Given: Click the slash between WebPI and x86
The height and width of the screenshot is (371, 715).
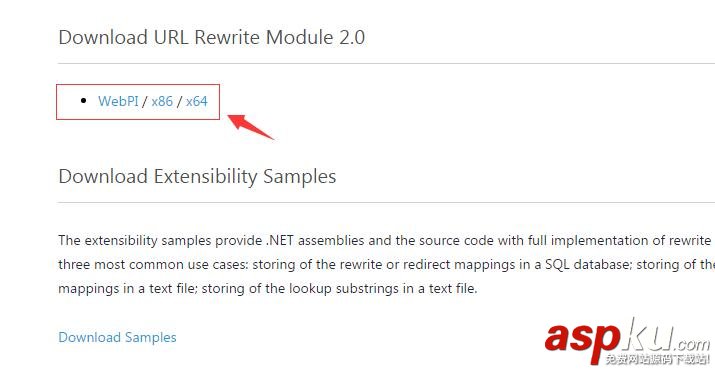Looking at the screenshot, I should pyautogui.click(x=145, y=101).
